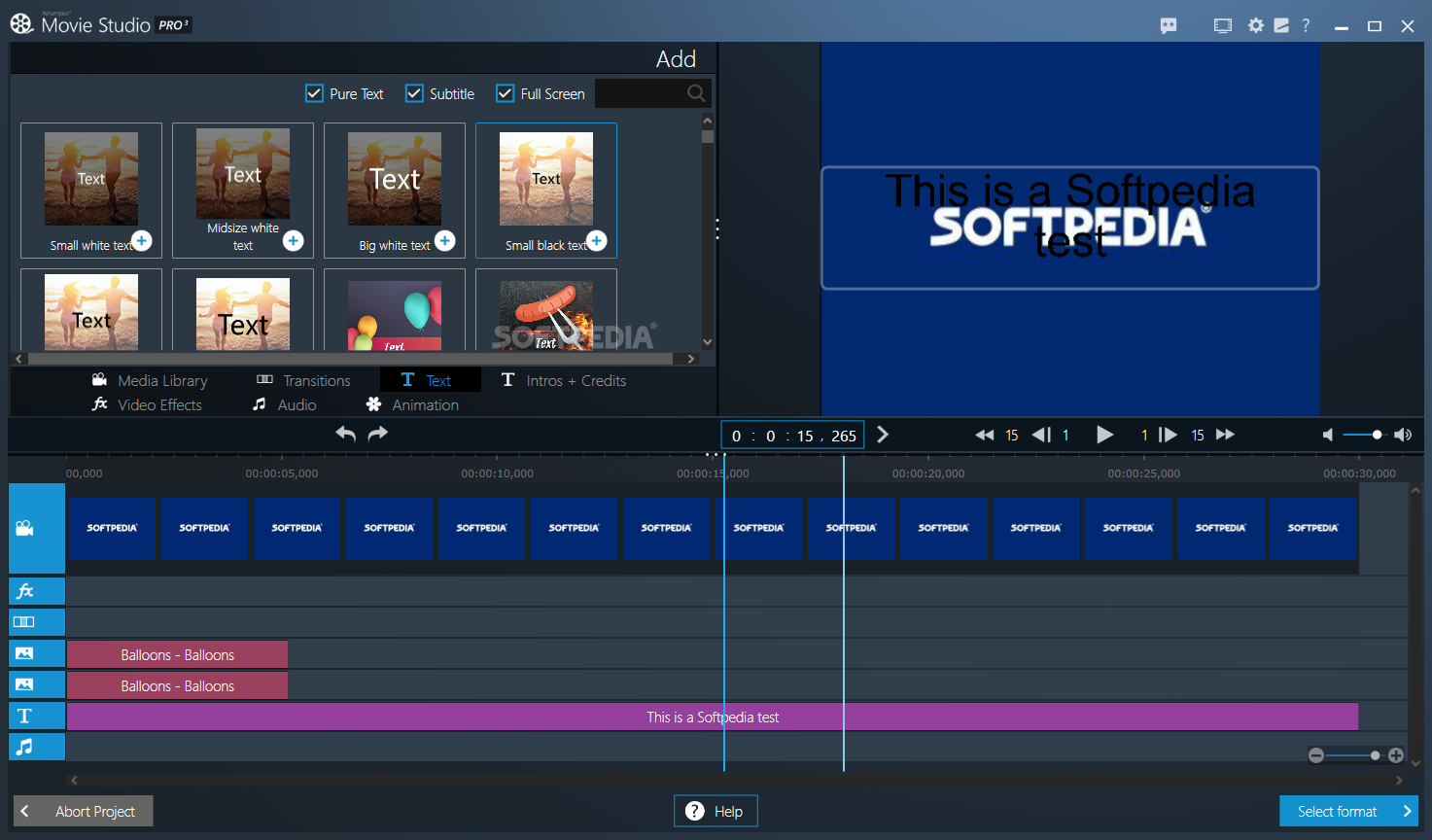Viewport: 1432px width, 840px height.
Task: Uncheck the Pure Text checkbox
Action: coord(314,93)
